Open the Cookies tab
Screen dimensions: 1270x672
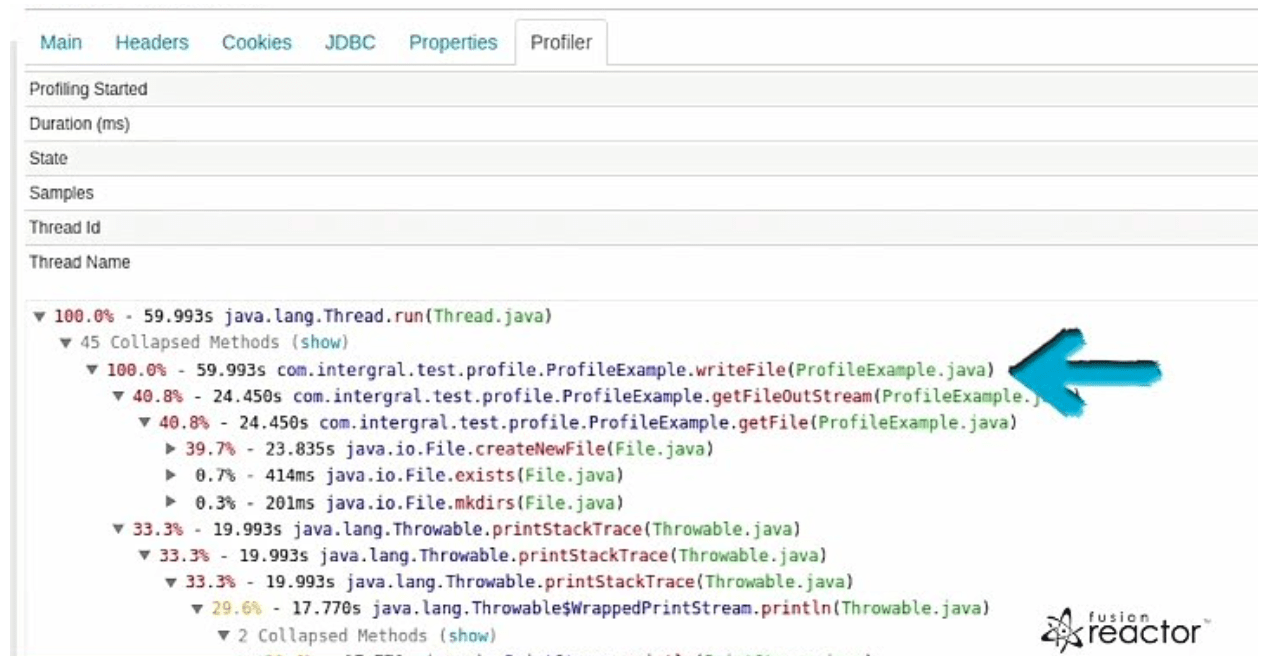[x=257, y=43]
